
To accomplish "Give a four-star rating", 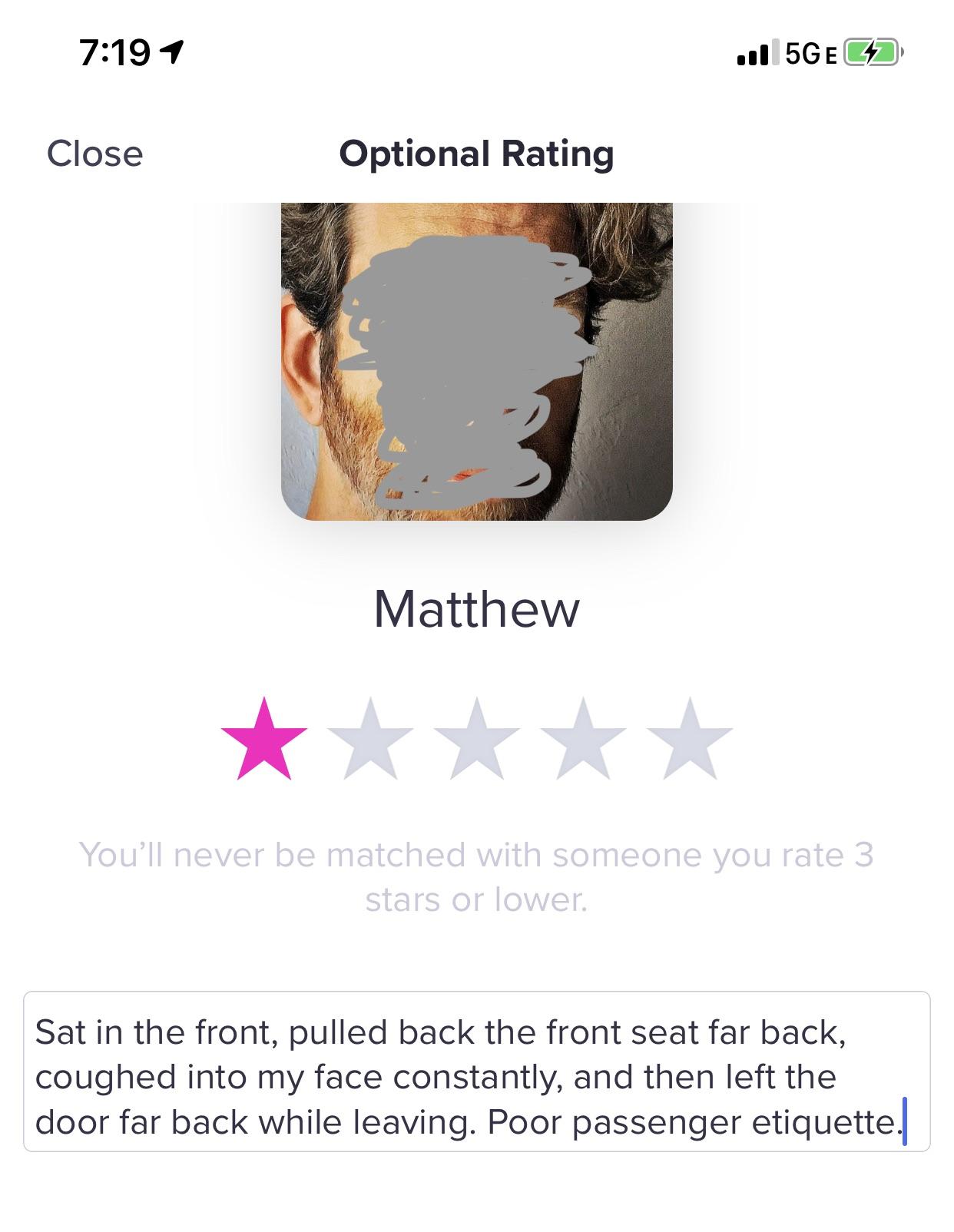I will click(584, 739).
